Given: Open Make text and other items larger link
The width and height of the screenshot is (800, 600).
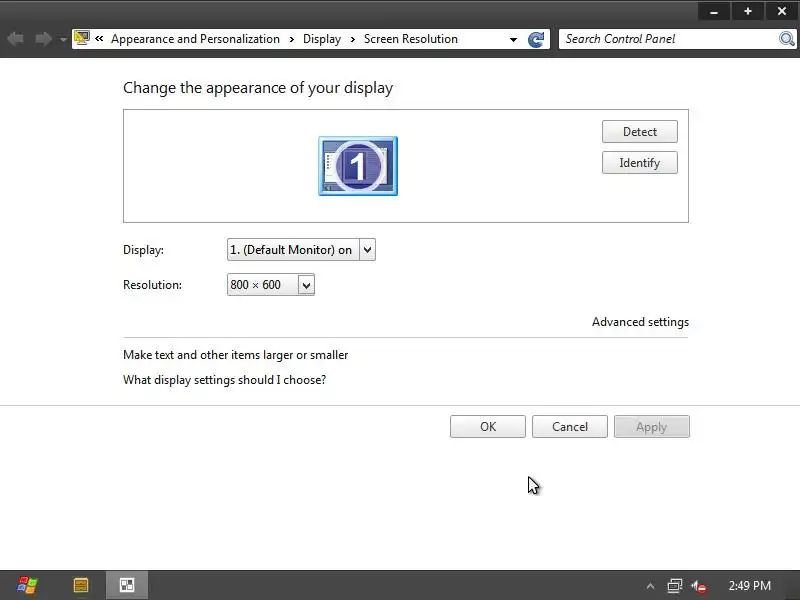Looking at the screenshot, I should (235, 355).
